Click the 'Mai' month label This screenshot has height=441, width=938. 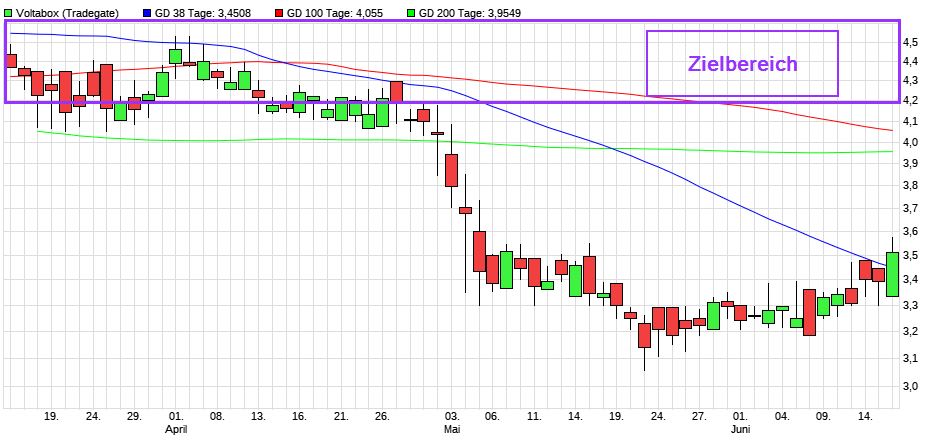[452, 429]
